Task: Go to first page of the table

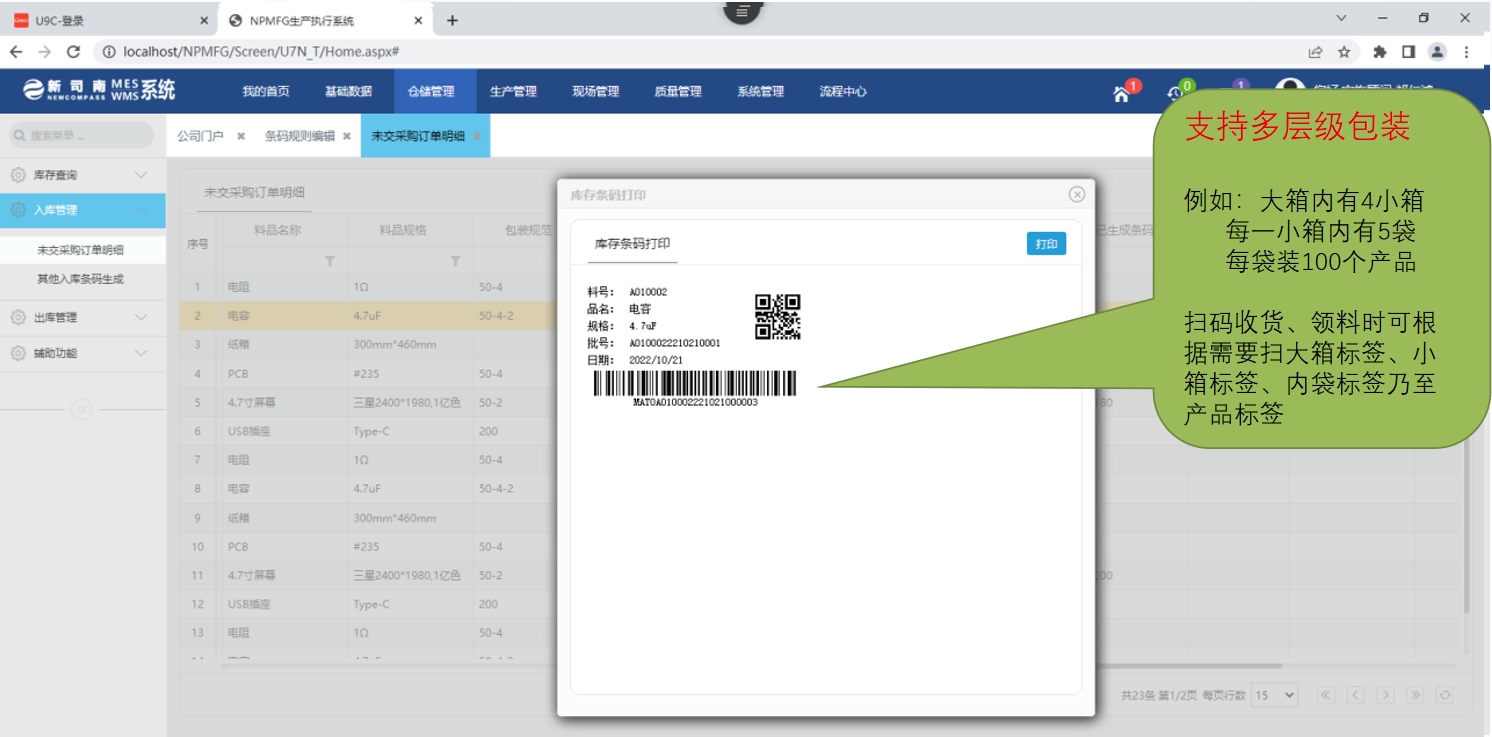Action: [x=1326, y=695]
